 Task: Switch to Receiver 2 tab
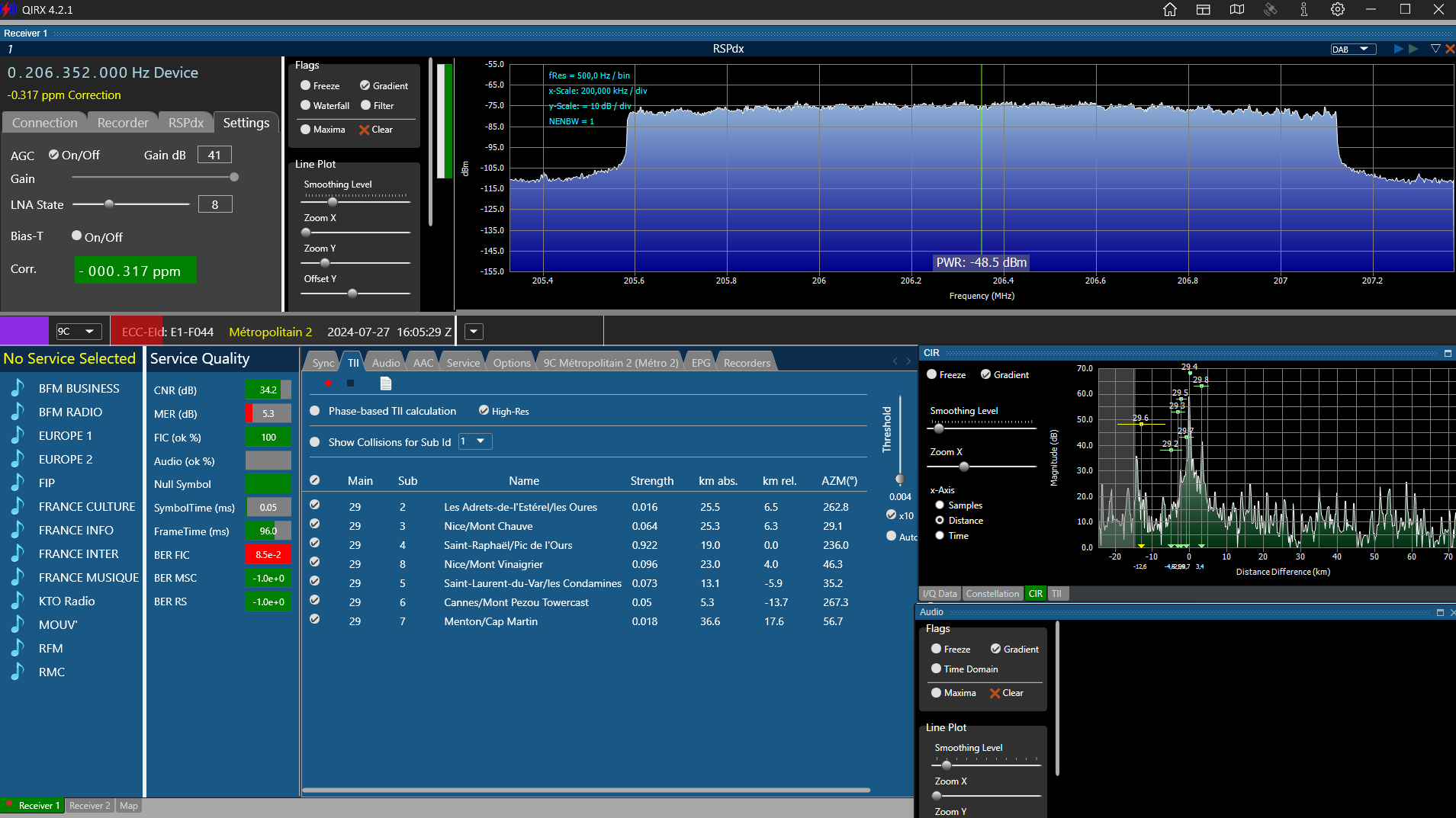coord(89,806)
